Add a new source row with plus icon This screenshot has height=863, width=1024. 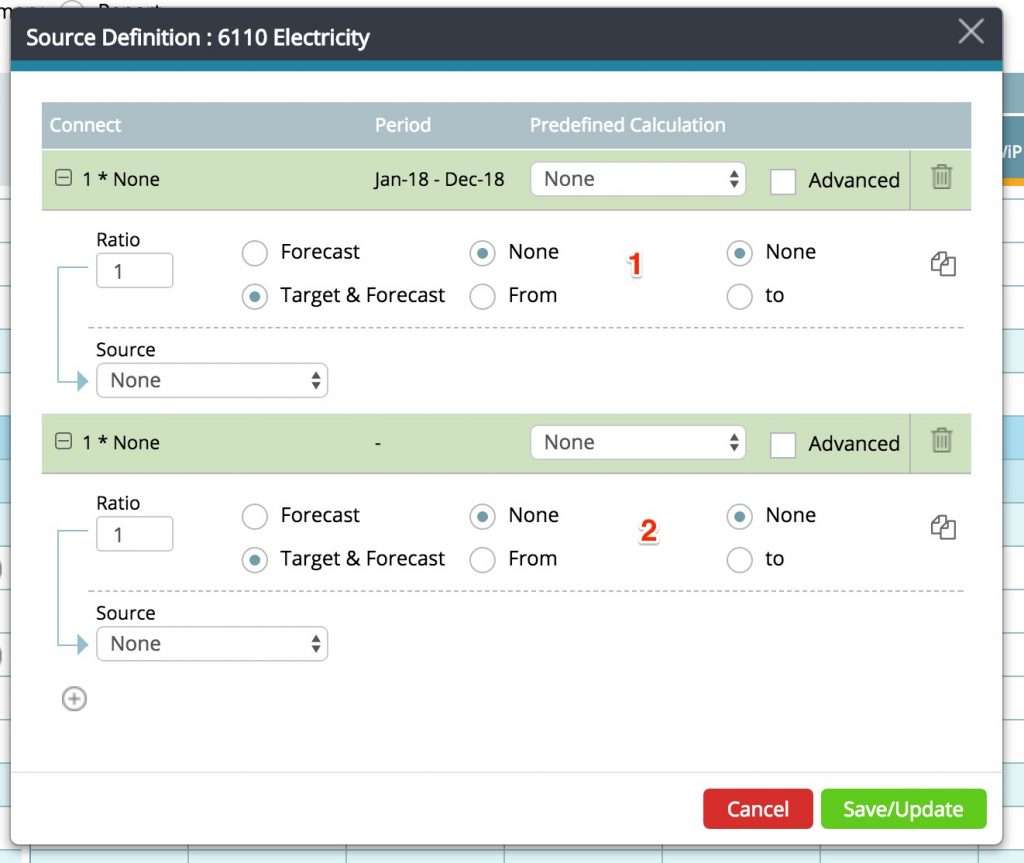(x=74, y=699)
